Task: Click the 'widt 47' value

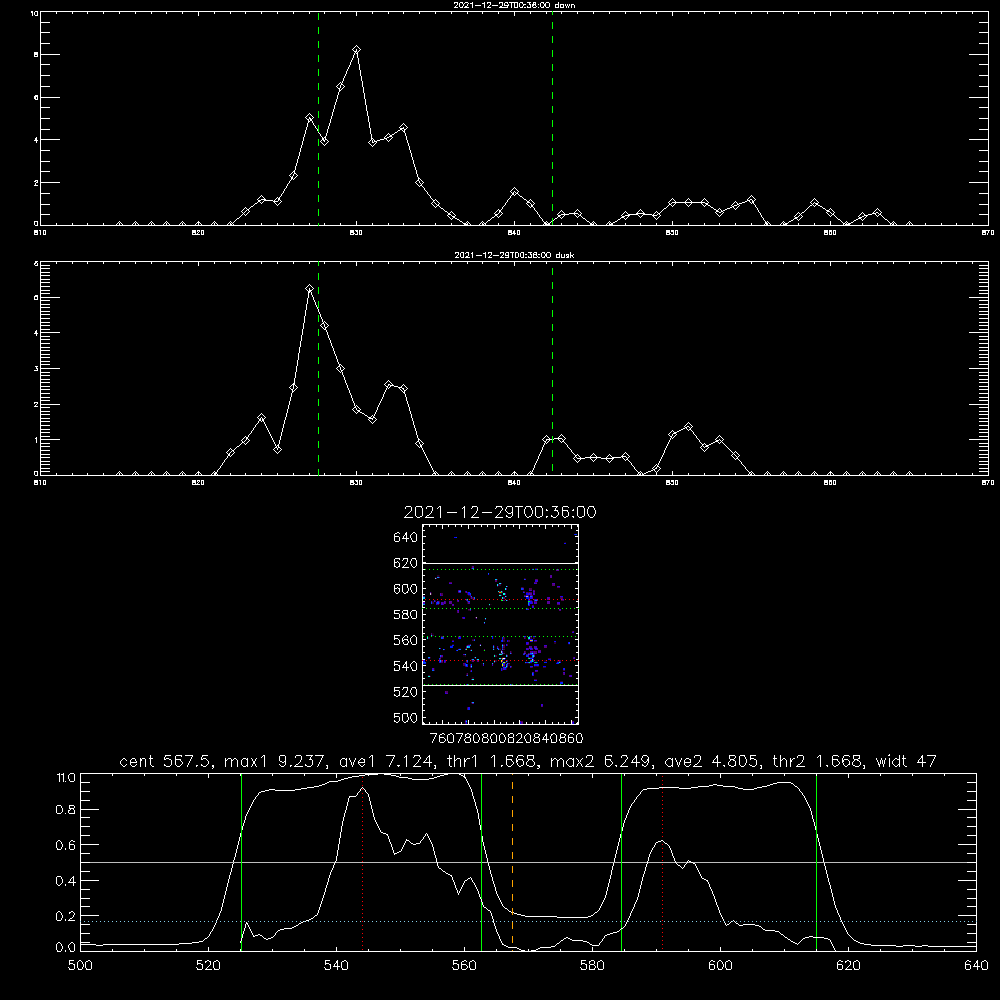Action: (x=906, y=761)
